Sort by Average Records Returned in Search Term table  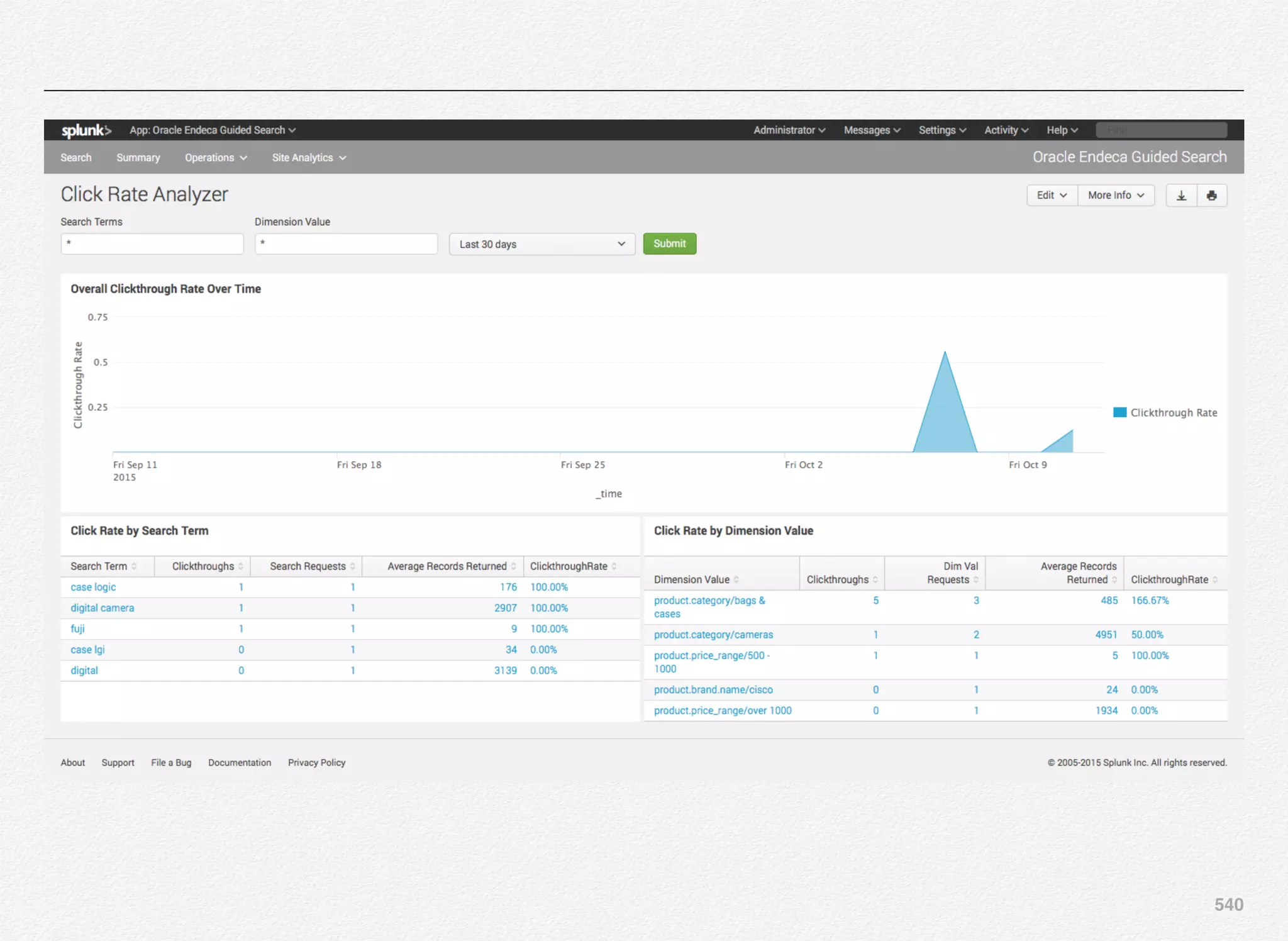click(x=513, y=566)
